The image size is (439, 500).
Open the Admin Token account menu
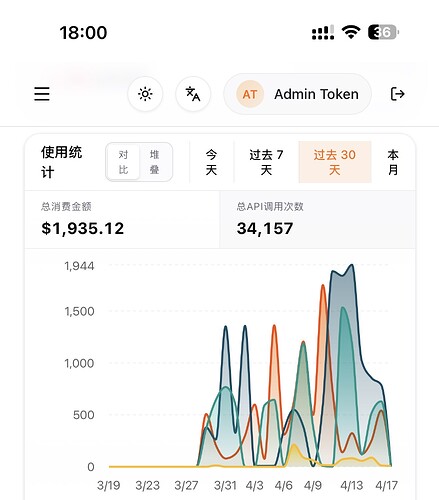(297, 94)
